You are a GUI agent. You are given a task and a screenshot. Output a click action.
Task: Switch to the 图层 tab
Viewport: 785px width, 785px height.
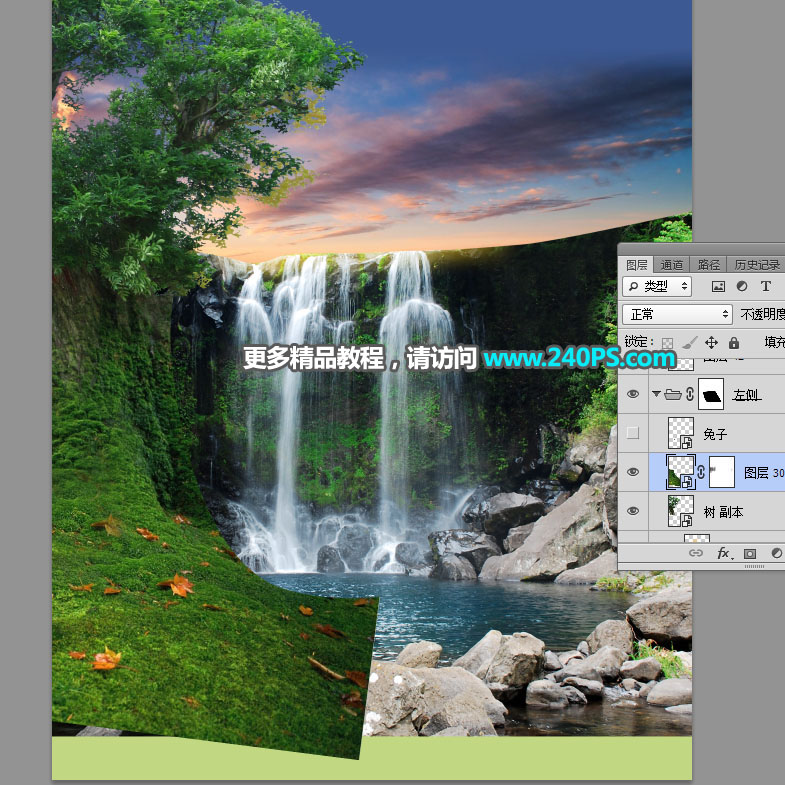click(x=637, y=265)
